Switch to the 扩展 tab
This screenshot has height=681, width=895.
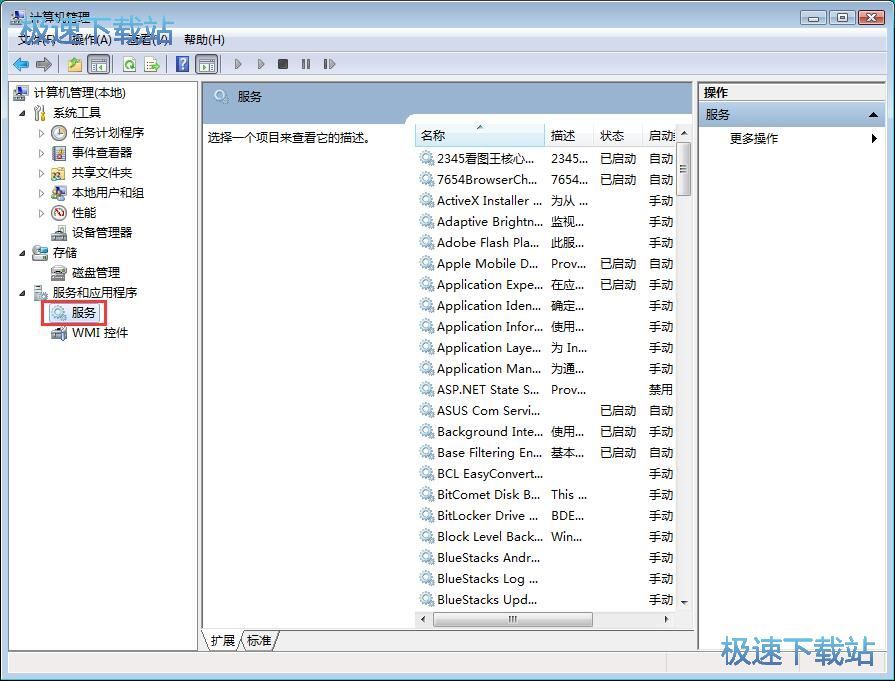pos(223,640)
